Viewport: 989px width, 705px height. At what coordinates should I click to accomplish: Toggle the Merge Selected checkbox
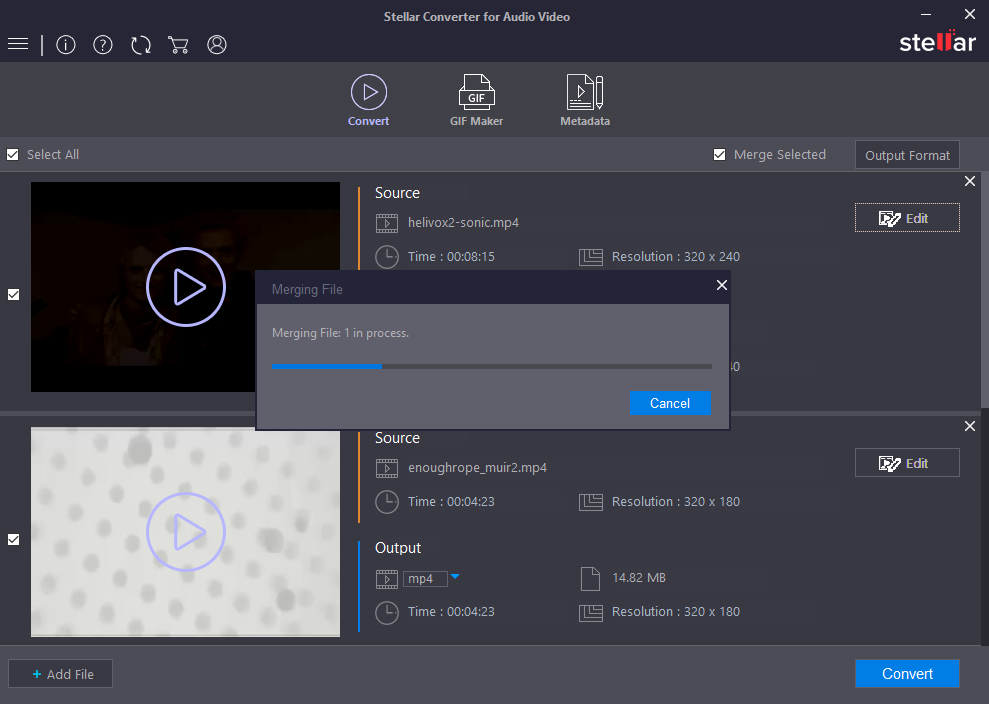point(719,154)
